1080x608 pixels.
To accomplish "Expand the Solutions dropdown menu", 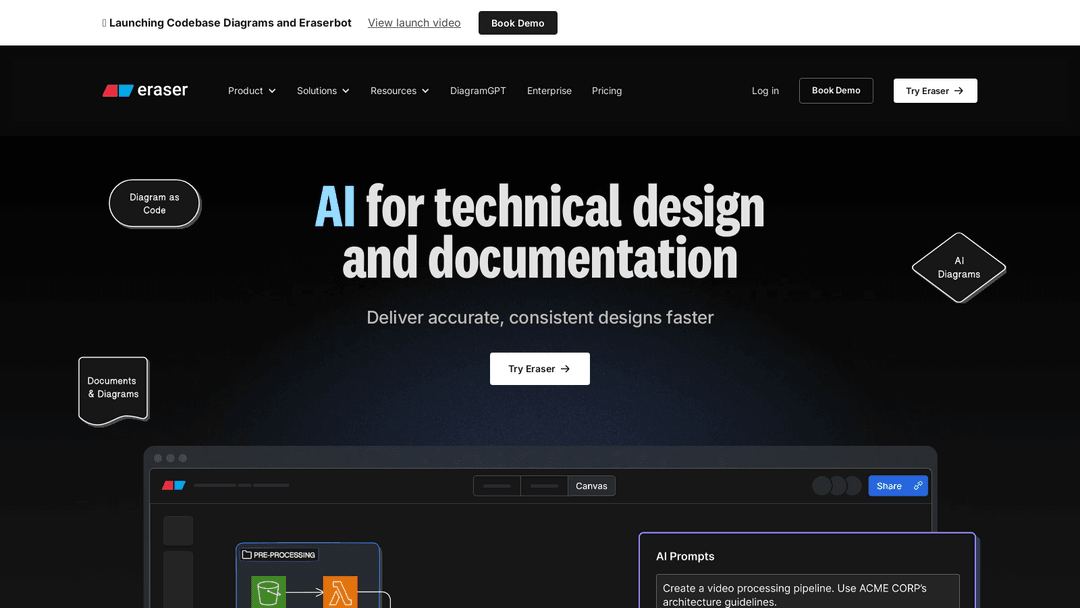I will coord(322,91).
